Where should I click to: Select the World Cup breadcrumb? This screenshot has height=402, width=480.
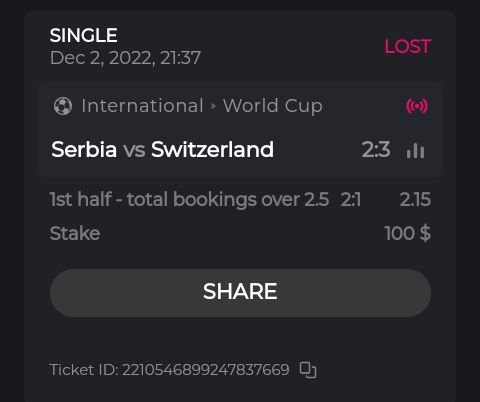tap(273, 106)
